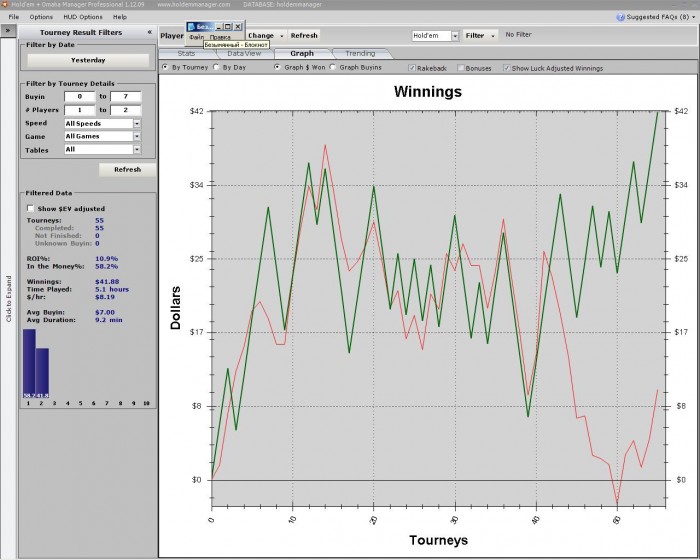This screenshot has width=700, height=560.
Task: Click the # Players minimum field
Action: [x=79, y=110]
